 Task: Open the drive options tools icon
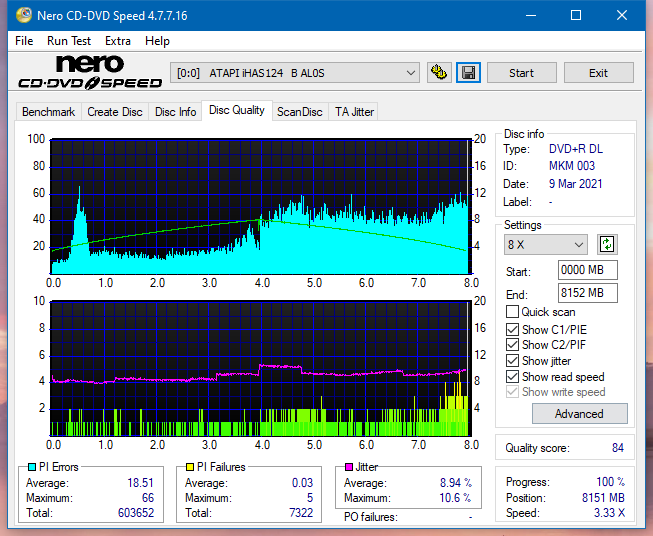click(439, 73)
